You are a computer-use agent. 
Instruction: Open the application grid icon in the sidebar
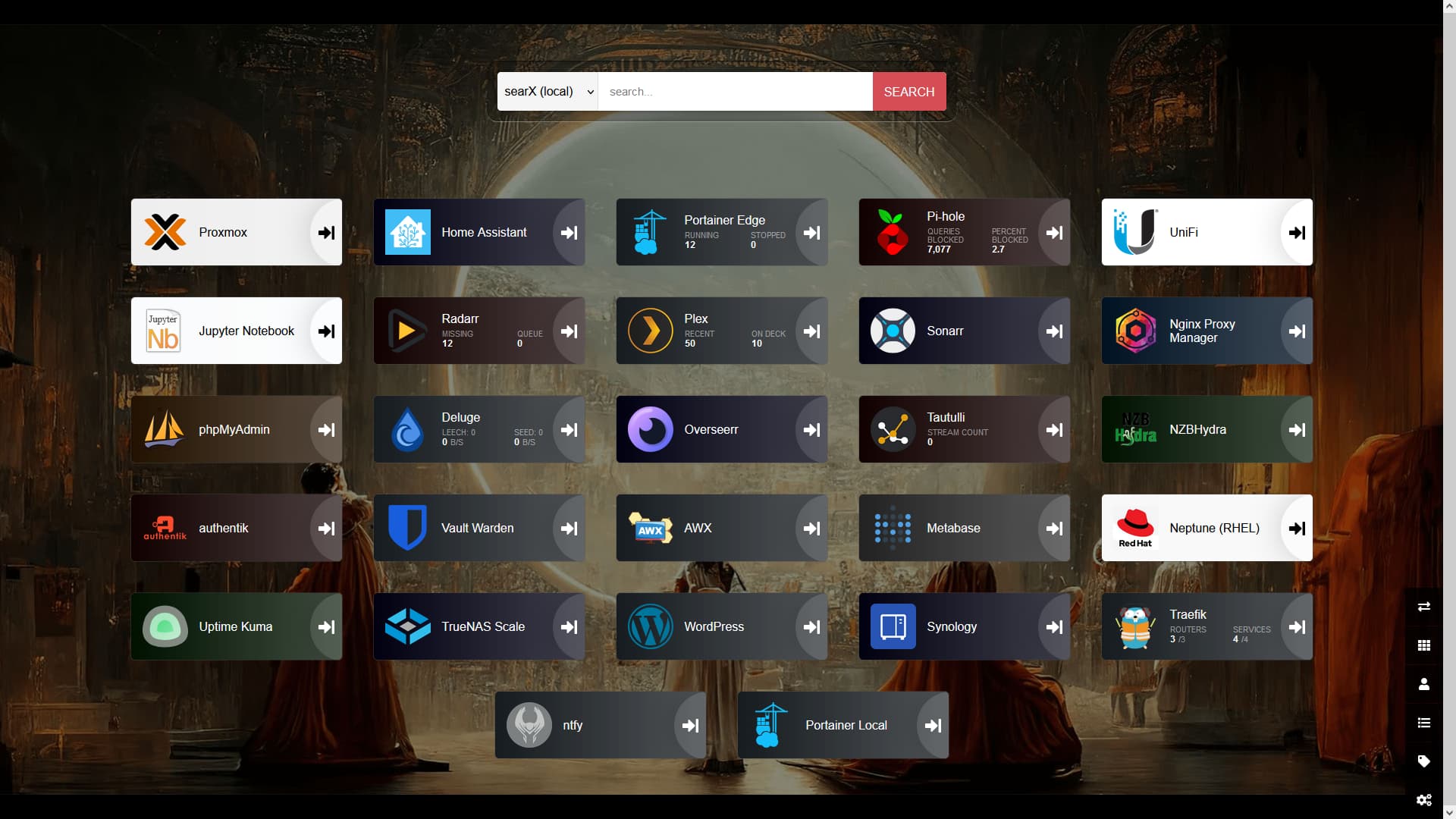pos(1424,645)
